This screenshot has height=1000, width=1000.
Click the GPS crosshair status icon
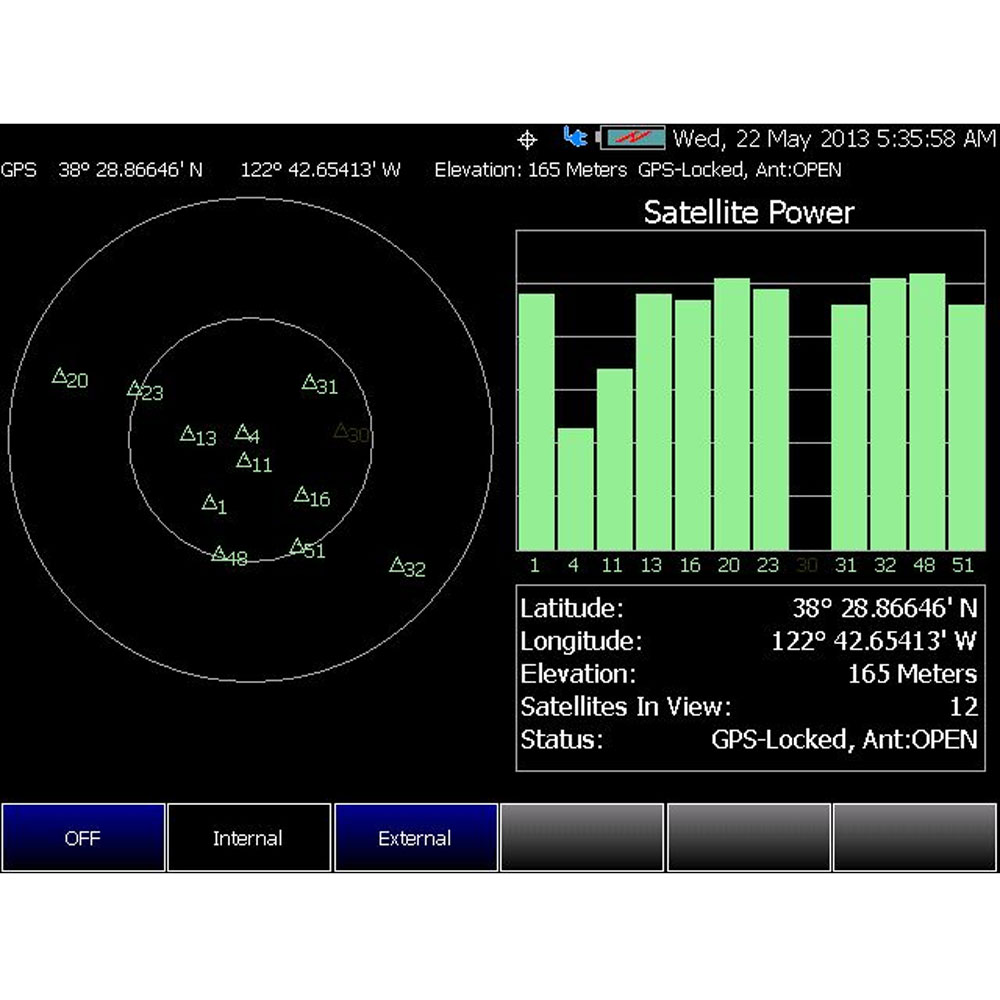coord(528,139)
